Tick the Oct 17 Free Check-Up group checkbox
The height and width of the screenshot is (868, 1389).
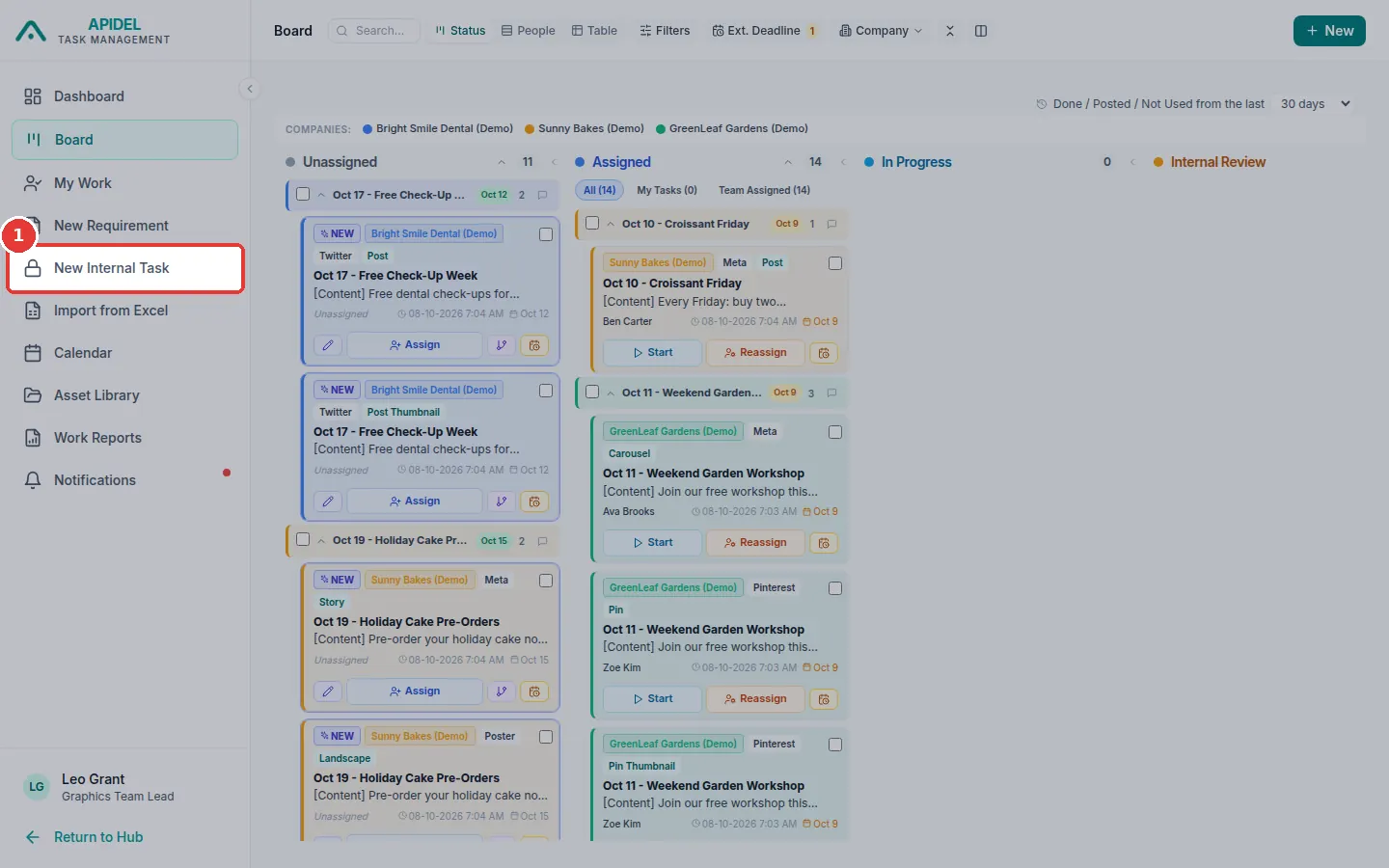(303, 194)
